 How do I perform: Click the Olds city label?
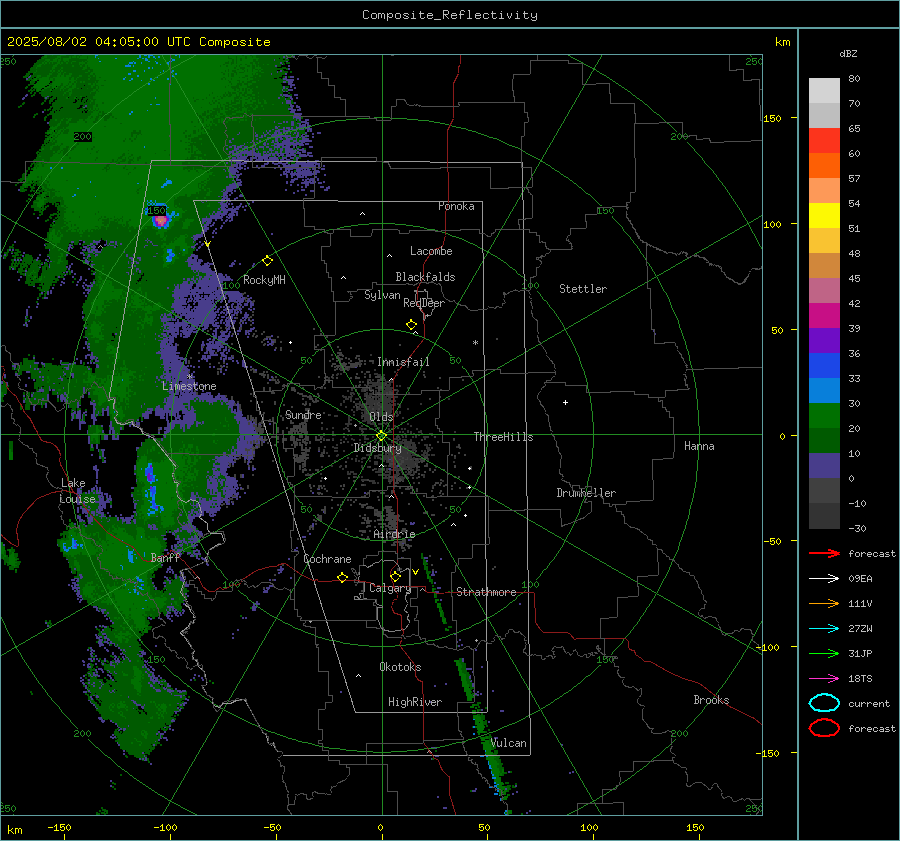pos(381,417)
